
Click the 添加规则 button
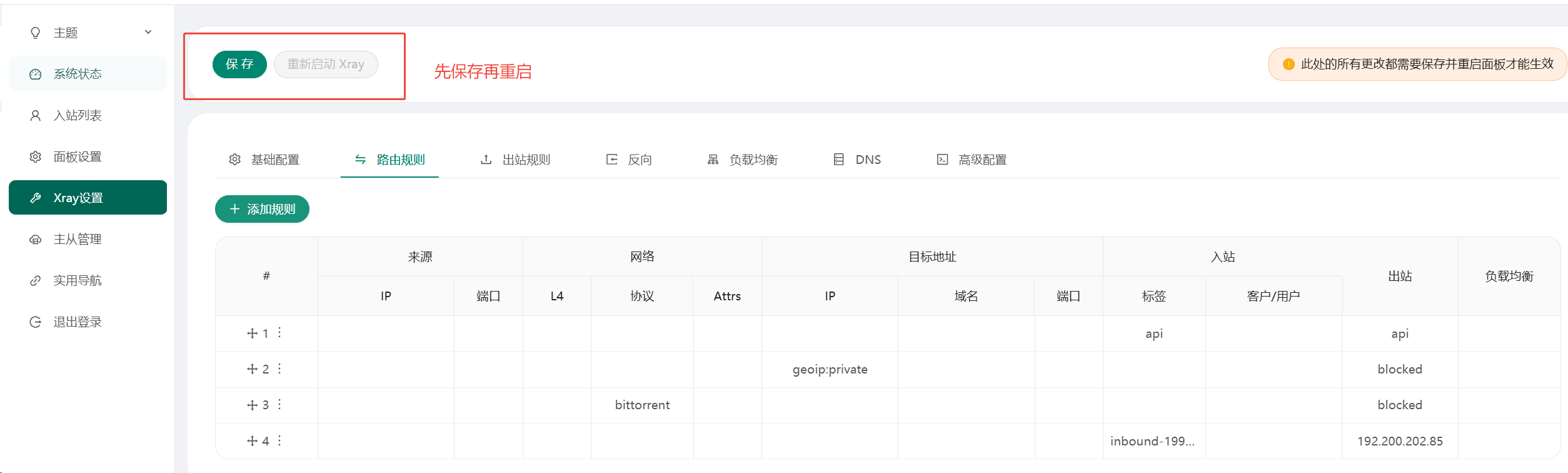coord(262,209)
